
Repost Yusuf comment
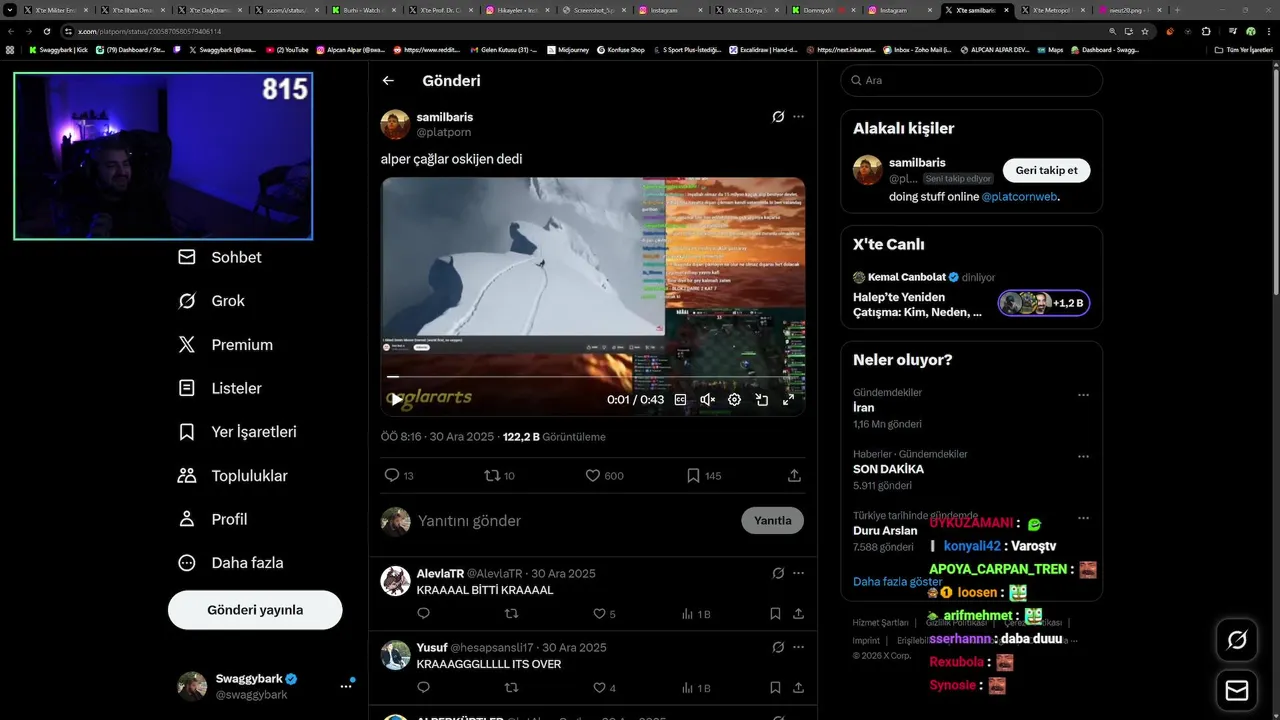click(512, 688)
